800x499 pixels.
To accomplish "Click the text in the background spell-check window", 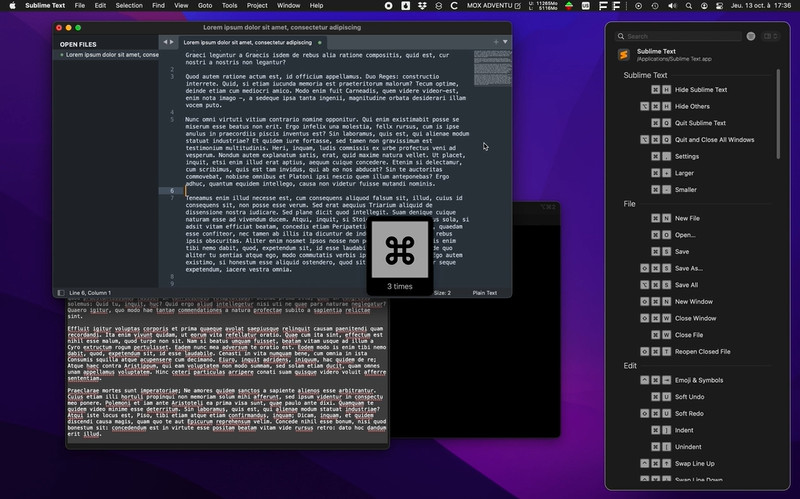I will (x=227, y=367).
